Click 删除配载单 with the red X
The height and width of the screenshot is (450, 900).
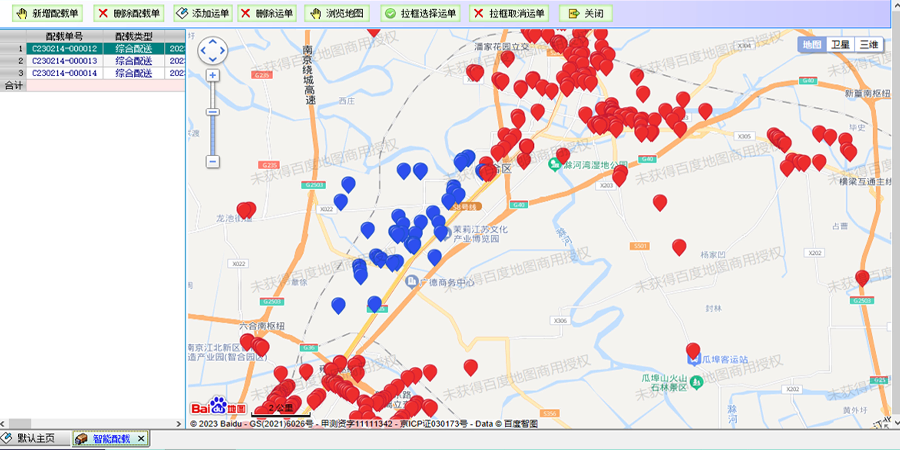tap(127, 14)
